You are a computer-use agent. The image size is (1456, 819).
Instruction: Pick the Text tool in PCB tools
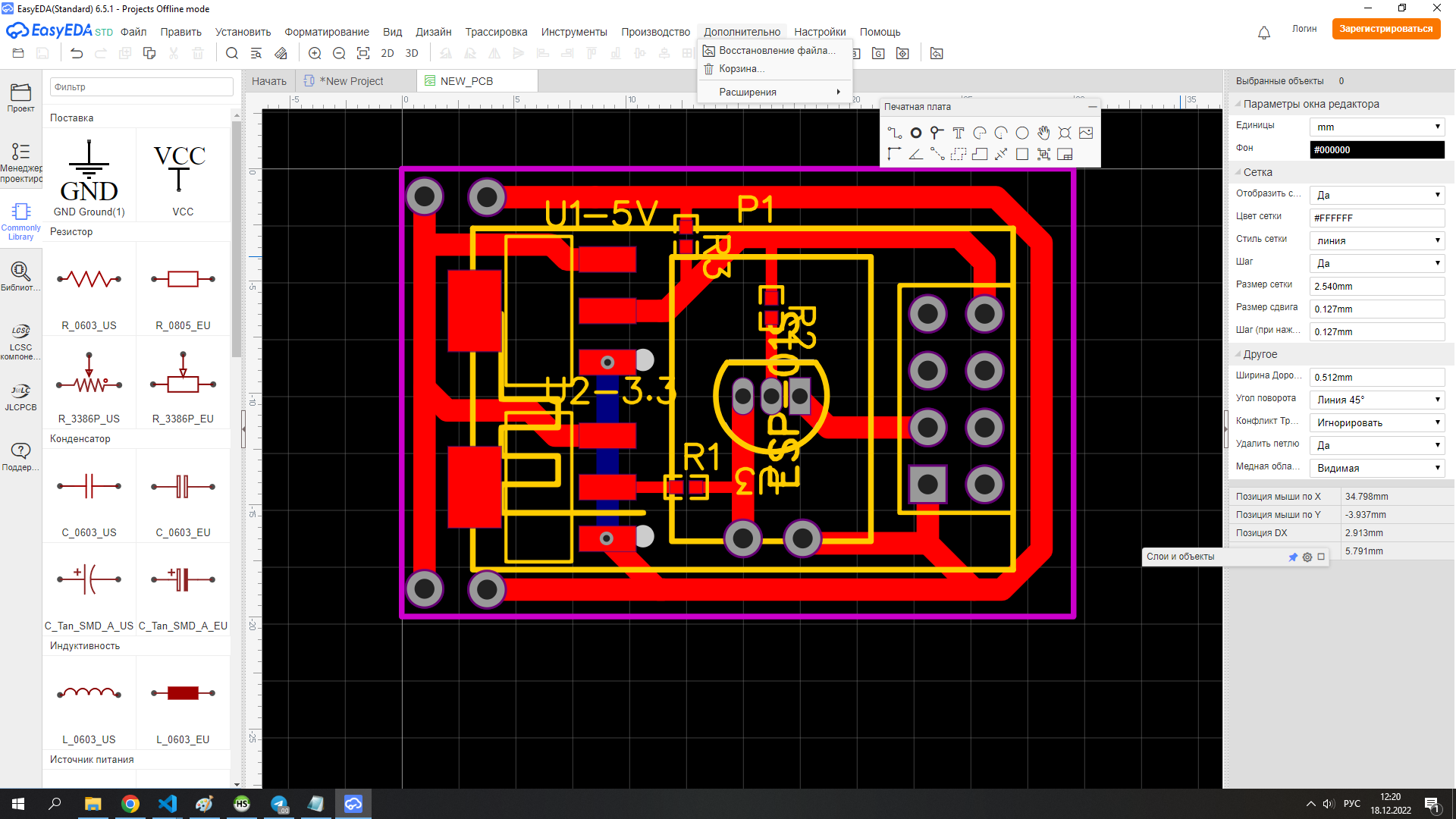coord(959,133)
